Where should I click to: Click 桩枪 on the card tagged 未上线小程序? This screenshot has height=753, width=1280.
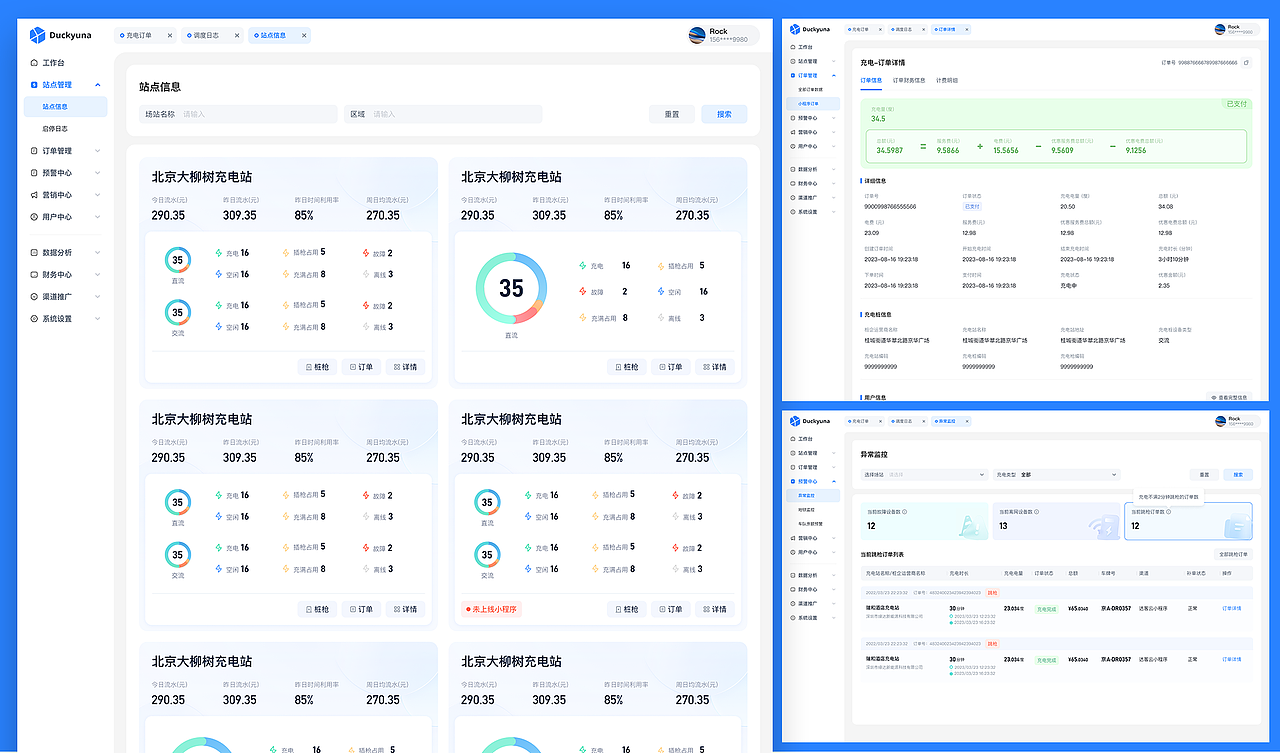pos(627,609)
